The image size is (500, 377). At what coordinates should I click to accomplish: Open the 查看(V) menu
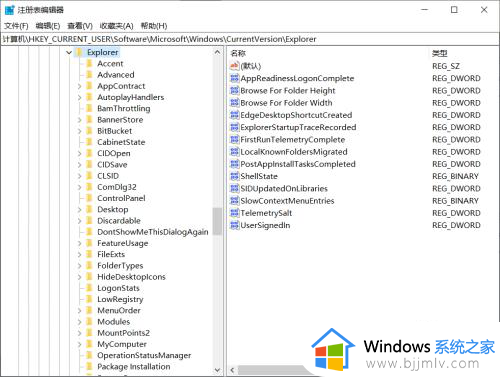coord(80,26)
